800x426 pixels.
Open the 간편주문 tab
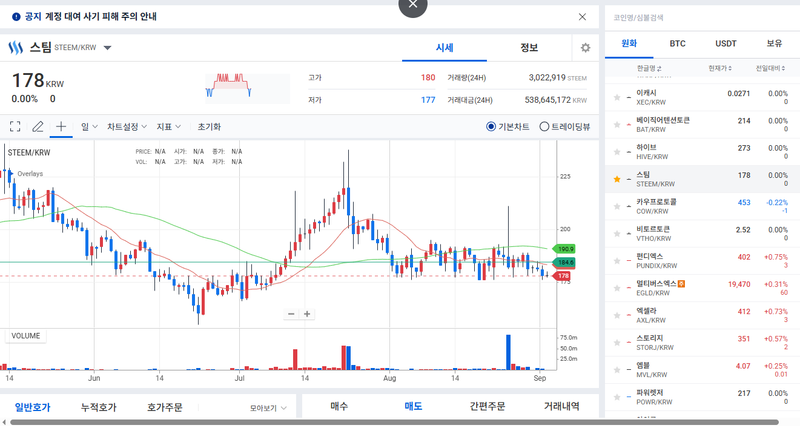click(x=487, y=406)
